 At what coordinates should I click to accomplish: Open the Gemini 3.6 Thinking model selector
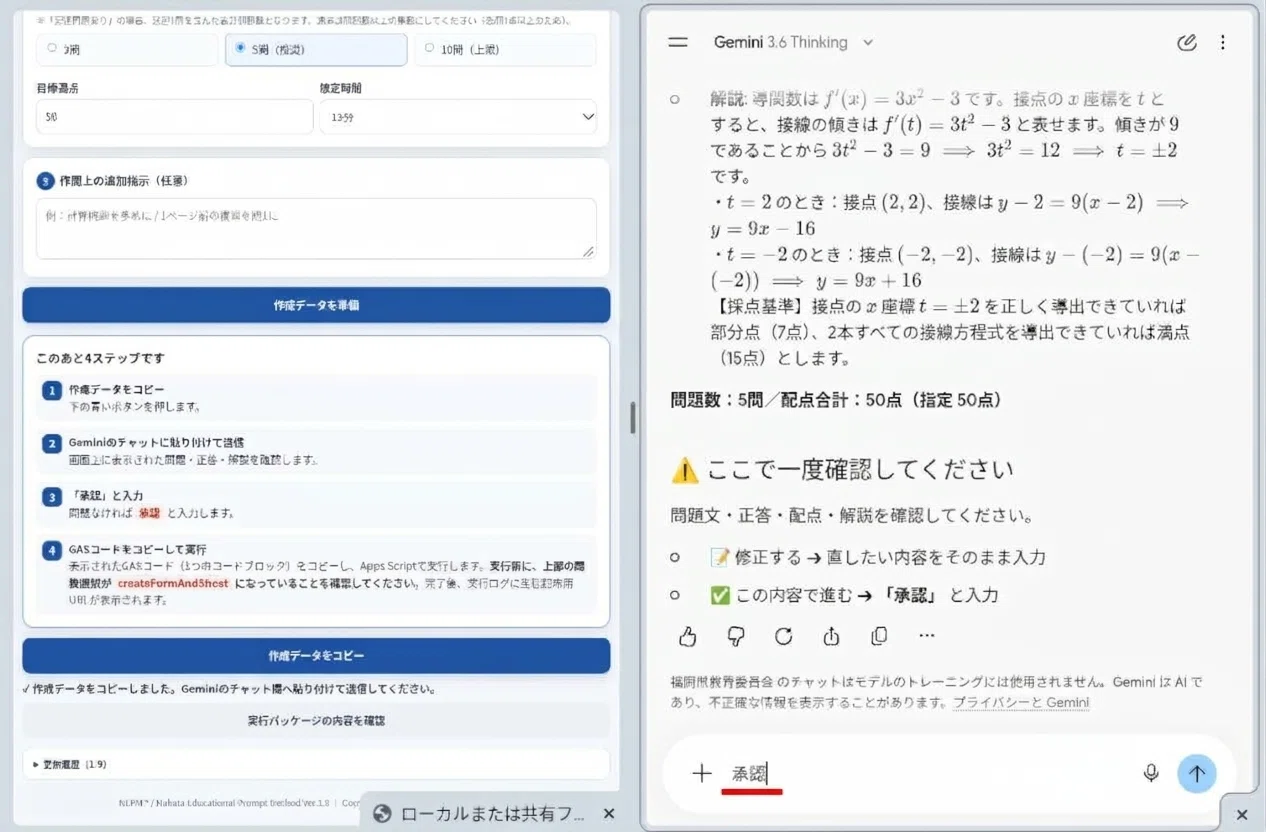pos(794,42)
